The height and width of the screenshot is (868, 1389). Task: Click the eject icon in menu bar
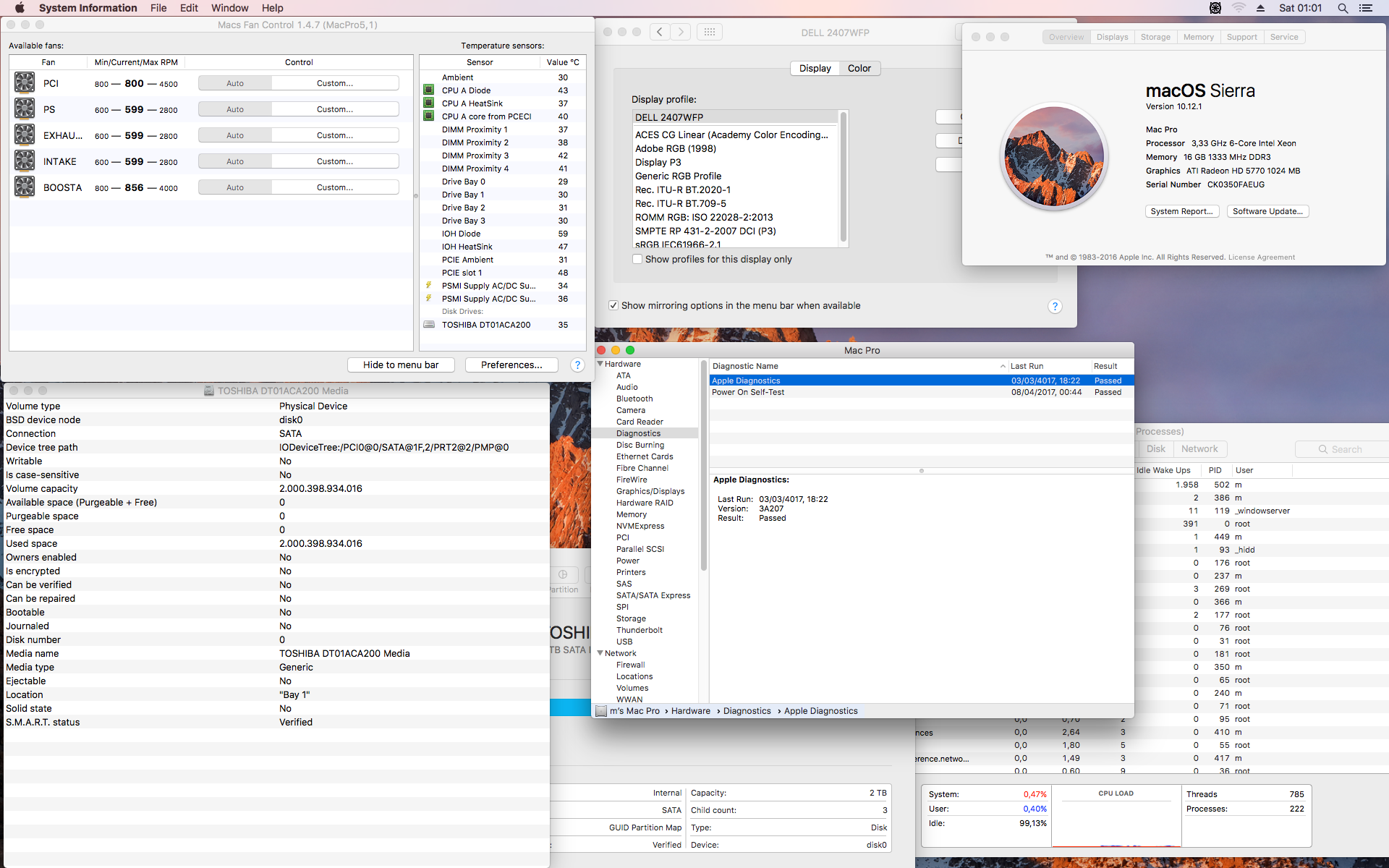(x=1260, y=8)
